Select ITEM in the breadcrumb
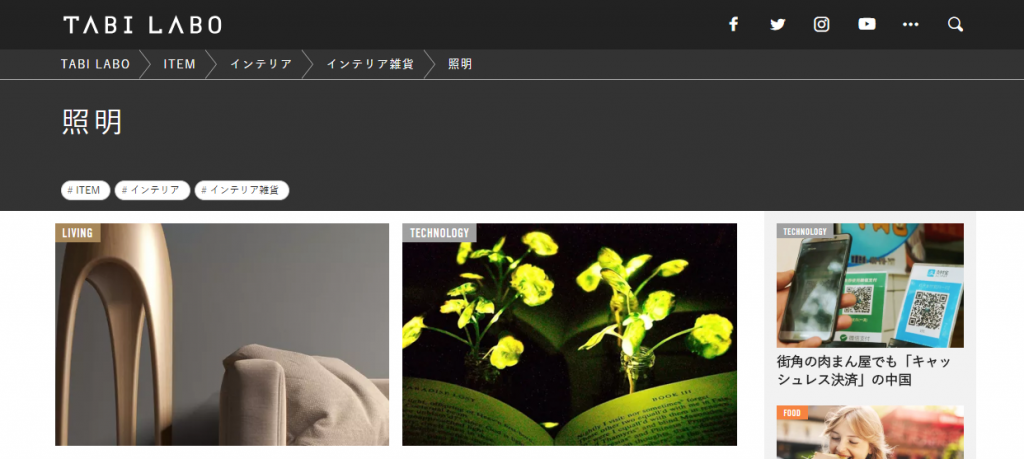This screenshot has height=459, width=1024. coord(180,64)
